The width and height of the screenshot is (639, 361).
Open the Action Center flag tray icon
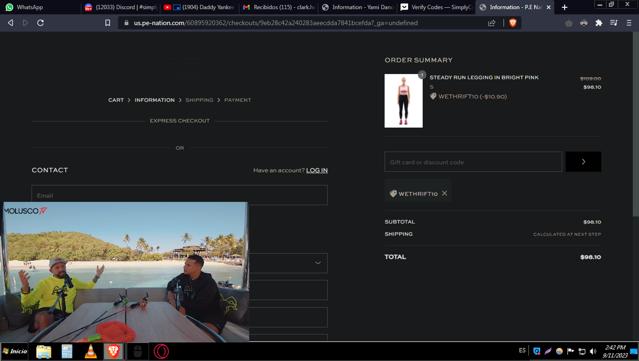pos(571,351)
